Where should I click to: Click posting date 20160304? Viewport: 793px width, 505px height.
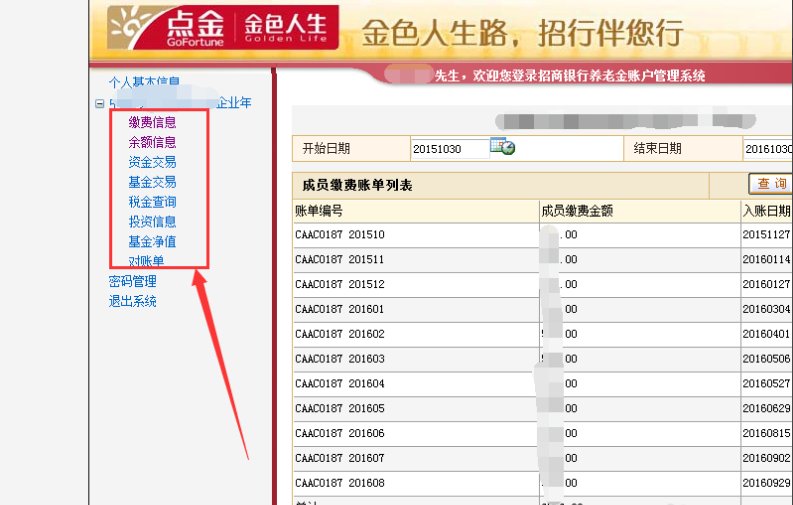[x=766, y=309]
